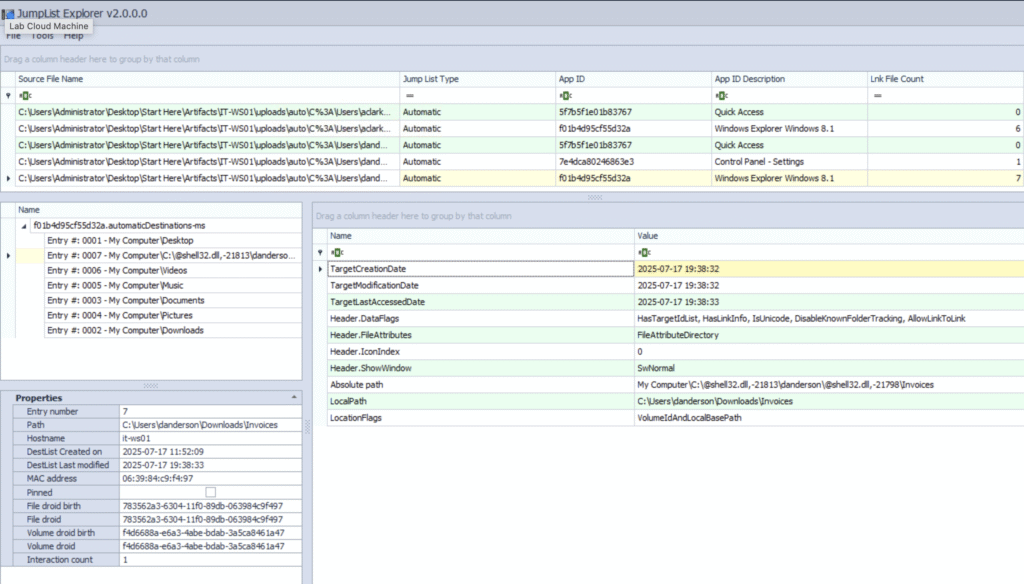The height and width of the screenshot is (584, 1024).
Task: Click the App ID Description filter condition icon
Action: point(721,95)
